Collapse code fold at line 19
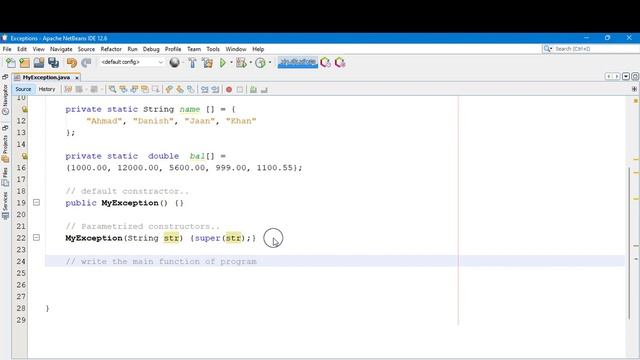 point(36,202)
